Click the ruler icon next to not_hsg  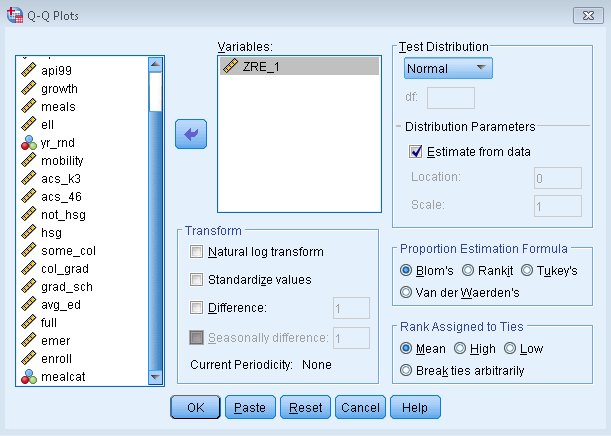pyautogui.click(x=28, y=214)
